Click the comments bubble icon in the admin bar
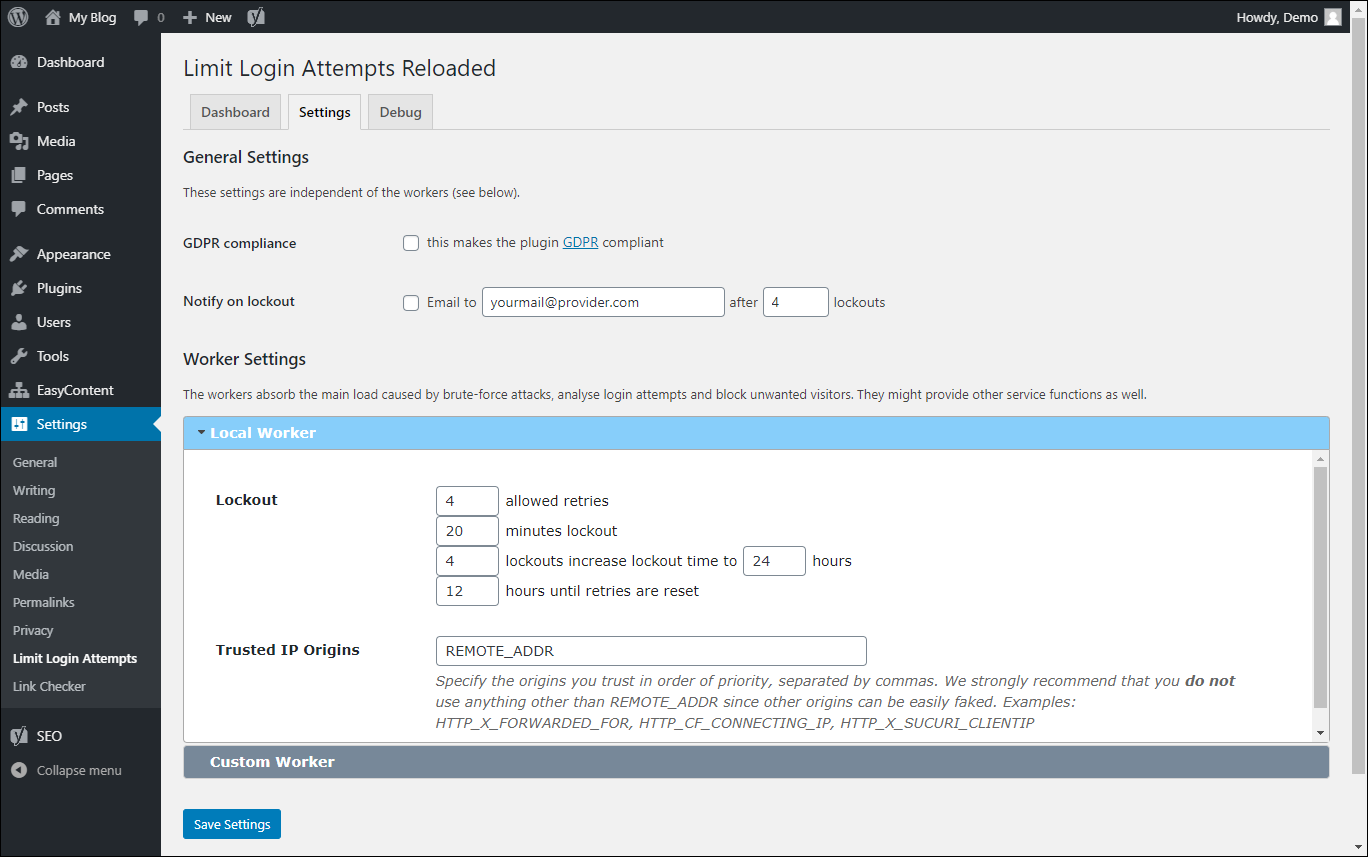This screenshot has height=857, width=1368. coord(142,18)
